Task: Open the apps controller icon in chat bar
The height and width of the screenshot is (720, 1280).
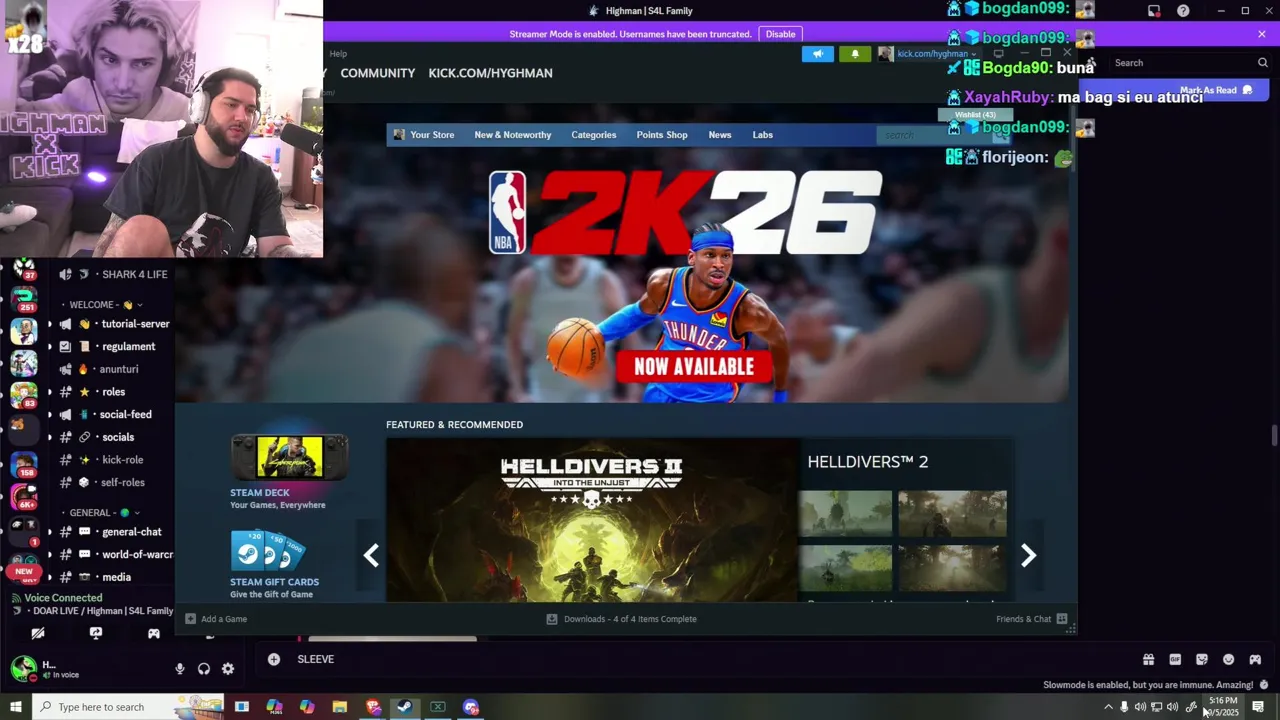Action: click(1255, 659)
